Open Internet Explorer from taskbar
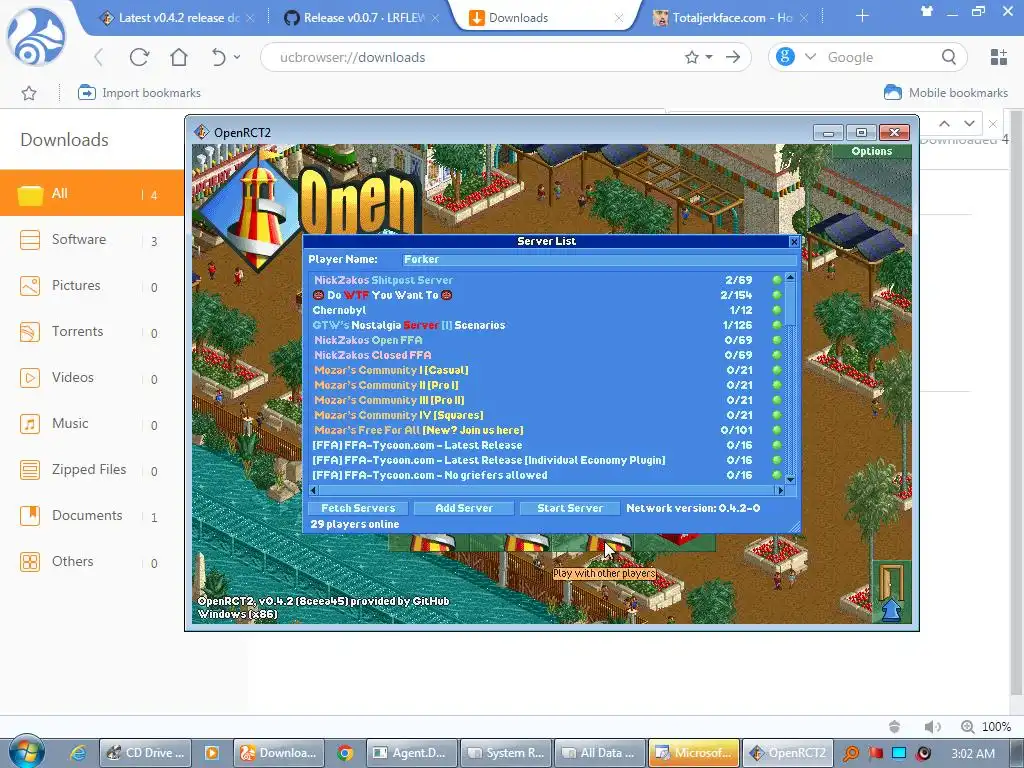This screenshot has width=1024, height=768. pos(78,753)
